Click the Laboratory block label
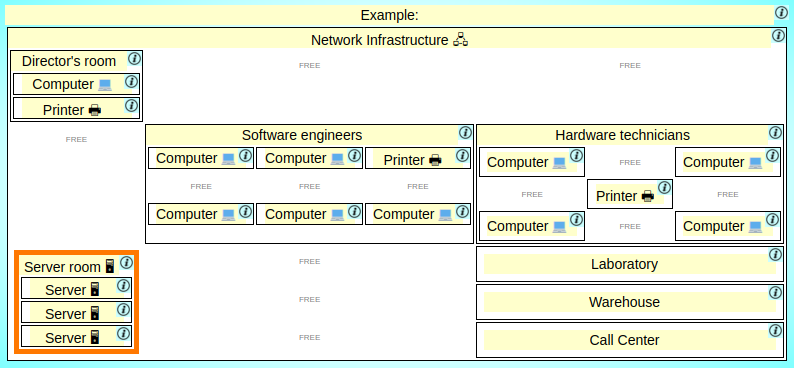794x368 pixels. point(624,264)
